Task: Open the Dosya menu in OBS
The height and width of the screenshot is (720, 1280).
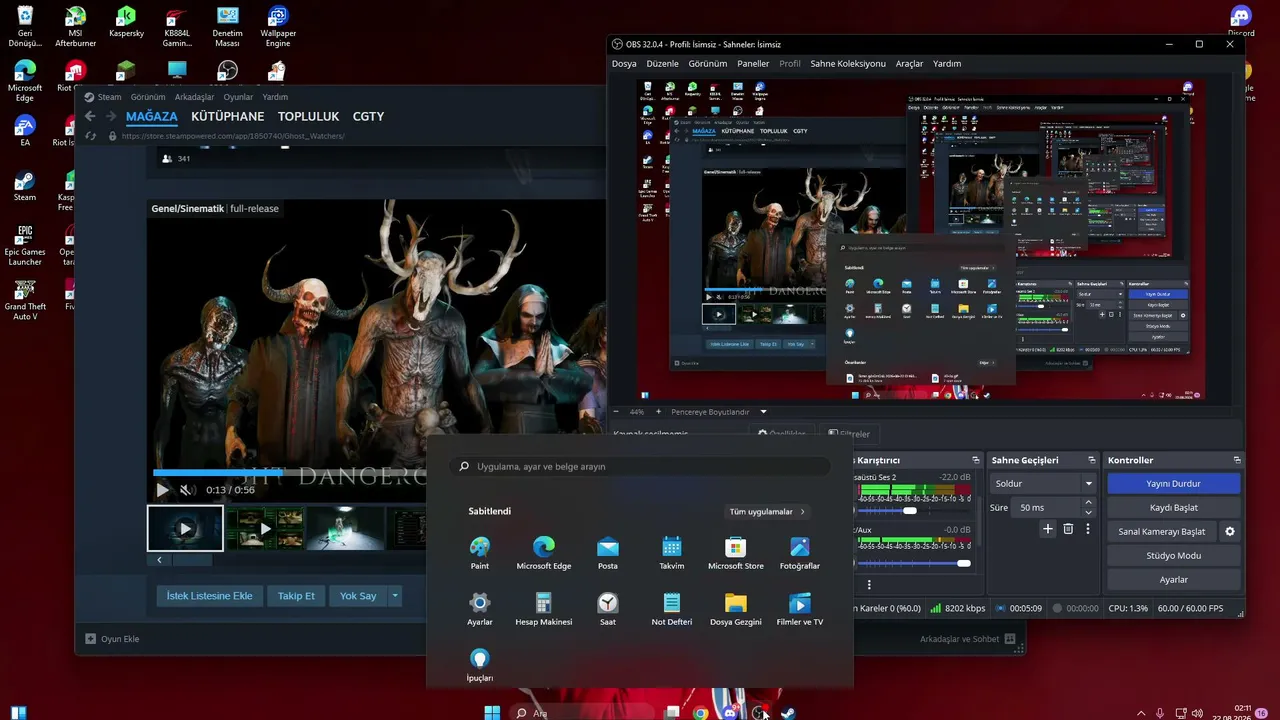Action: pos(624,63)
